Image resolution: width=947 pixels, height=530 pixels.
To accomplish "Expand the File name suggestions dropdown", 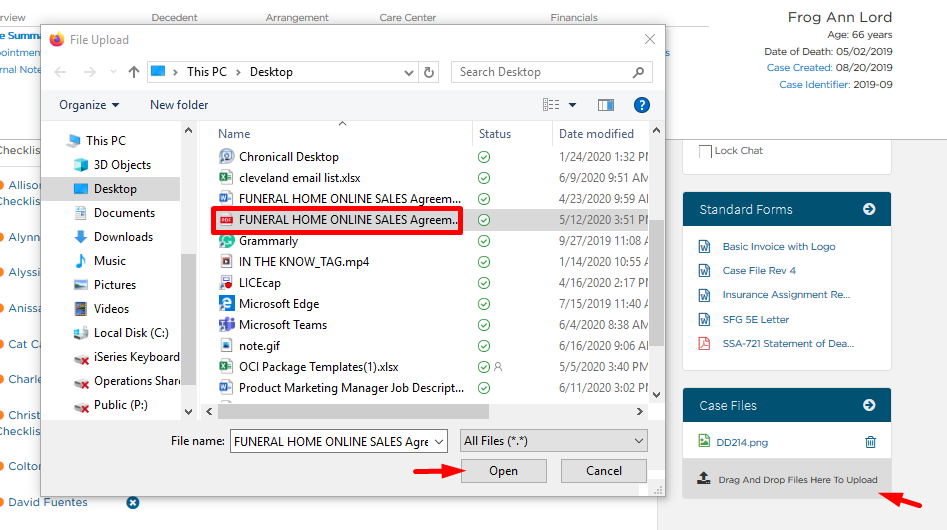I will [439, 442].
